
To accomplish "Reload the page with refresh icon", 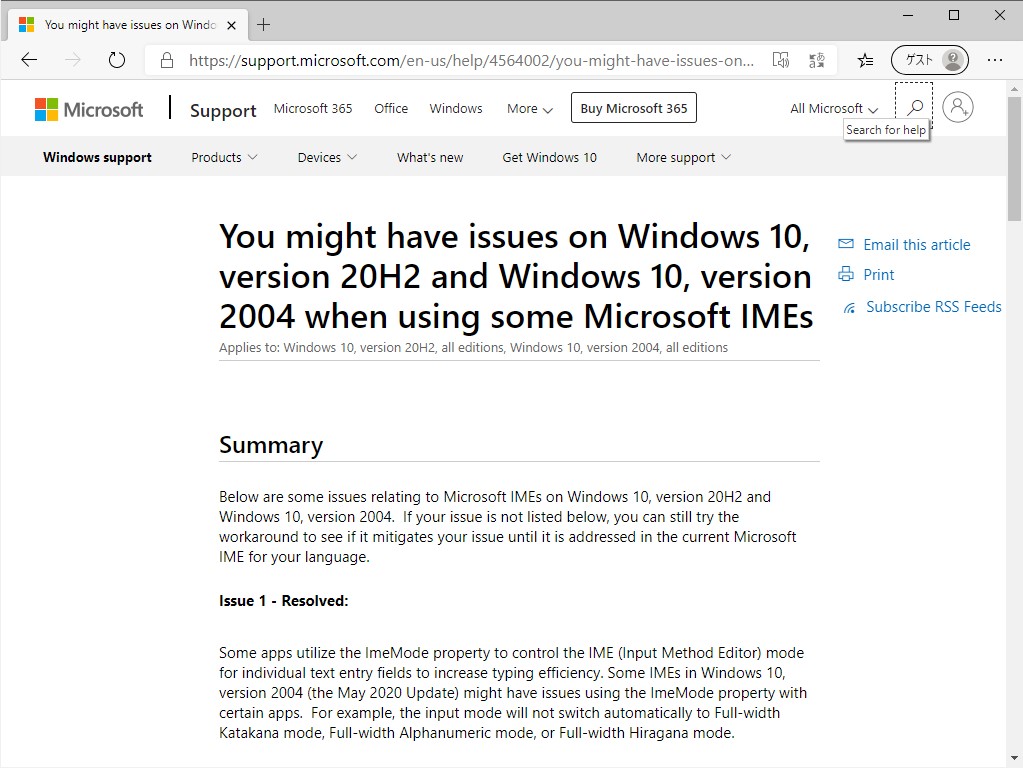I will coord(117,60).
